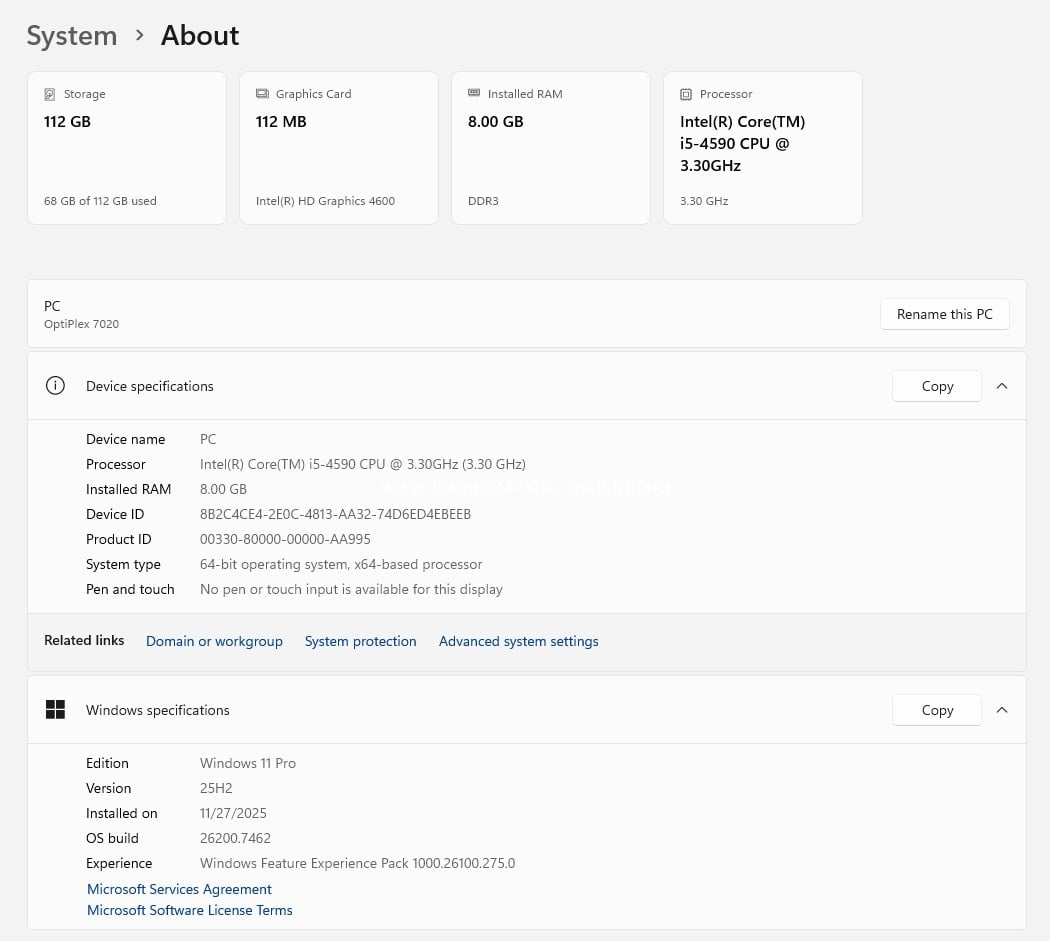
Task: Open Advanced system settings link
Action: click(x=518, y=641)
